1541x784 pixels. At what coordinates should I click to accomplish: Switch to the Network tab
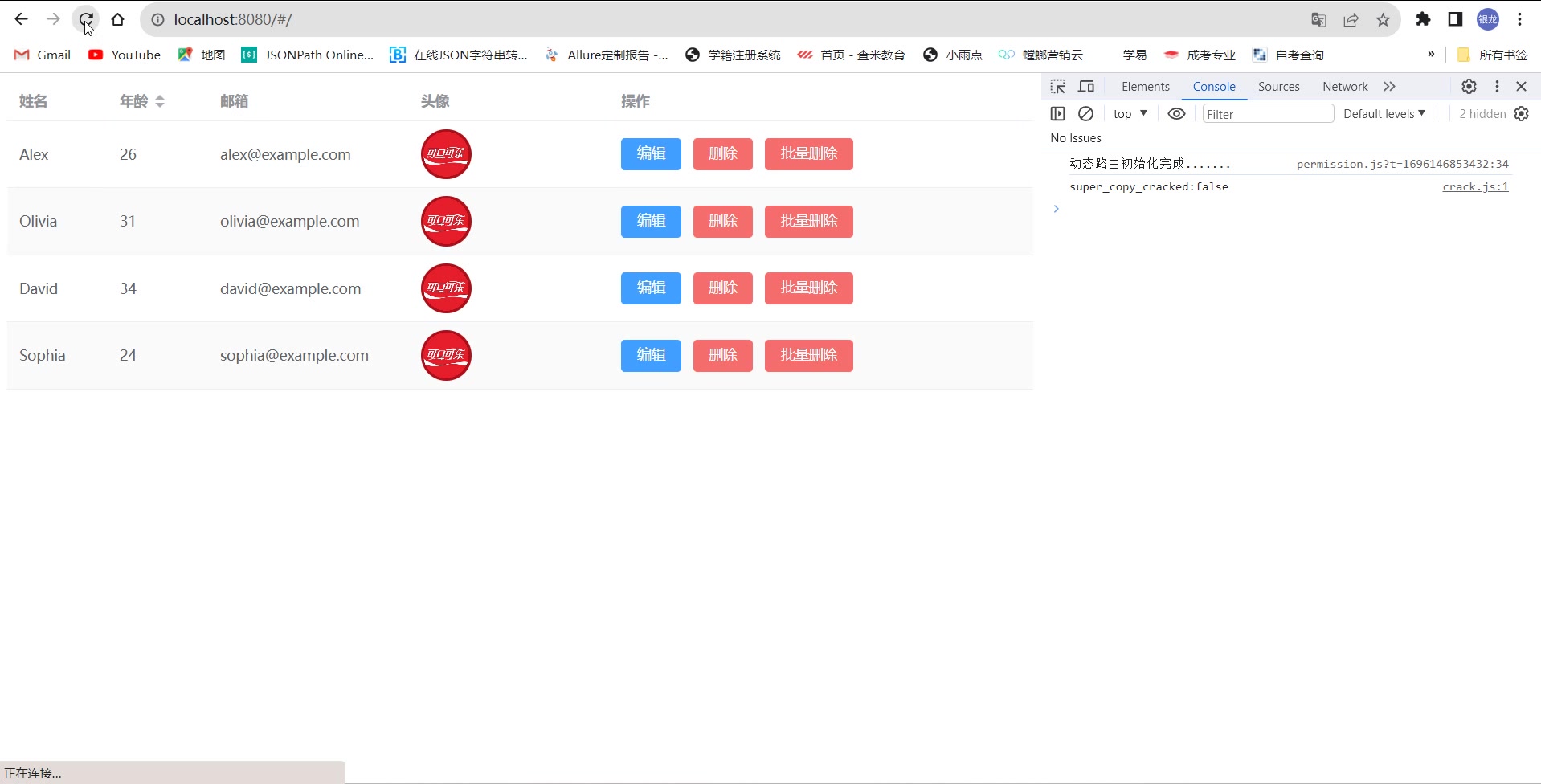click(1344, 87)
